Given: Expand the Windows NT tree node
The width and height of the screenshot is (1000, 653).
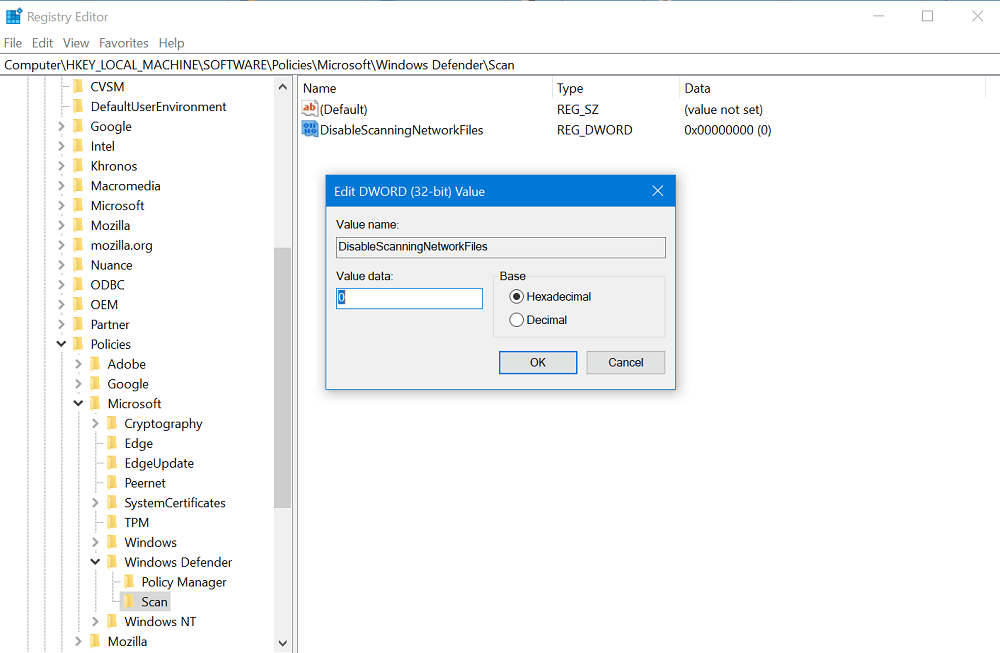Looking at the screenshot, I should (x=95, y=621).
